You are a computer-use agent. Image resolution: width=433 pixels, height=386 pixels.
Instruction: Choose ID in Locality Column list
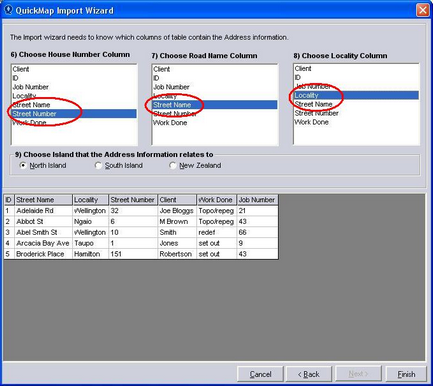coord(356,77)
